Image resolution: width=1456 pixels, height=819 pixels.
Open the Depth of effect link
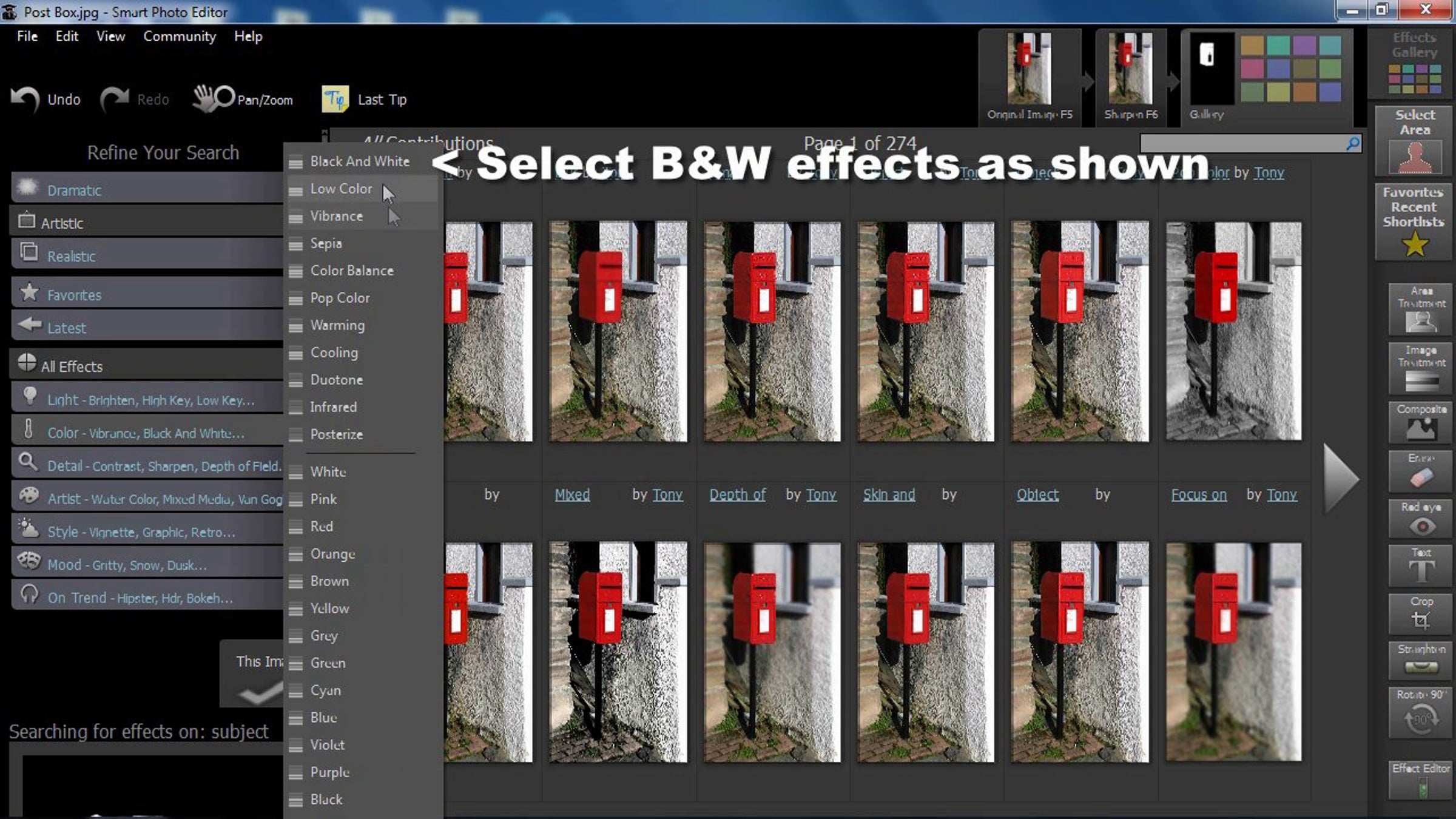click(x=737, y=494)
